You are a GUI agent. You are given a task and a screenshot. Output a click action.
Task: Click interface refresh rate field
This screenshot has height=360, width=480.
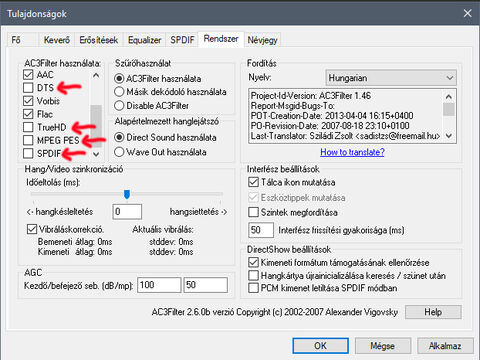tap(261, 230)
